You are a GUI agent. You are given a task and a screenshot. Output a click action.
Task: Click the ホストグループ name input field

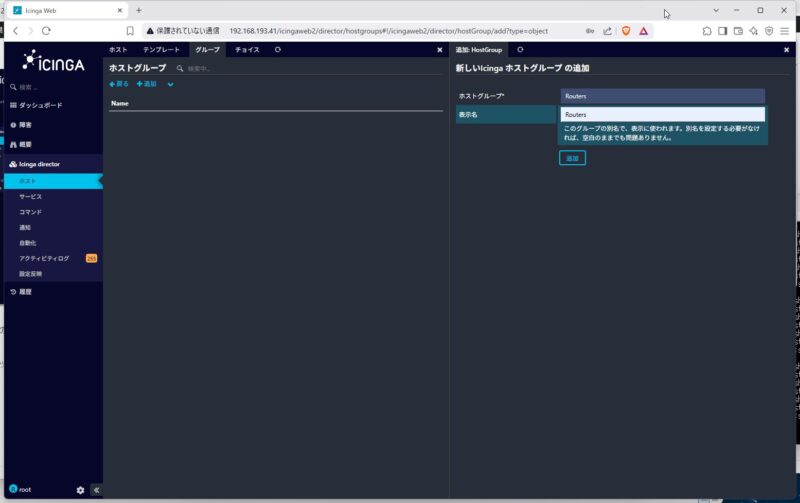662,96
